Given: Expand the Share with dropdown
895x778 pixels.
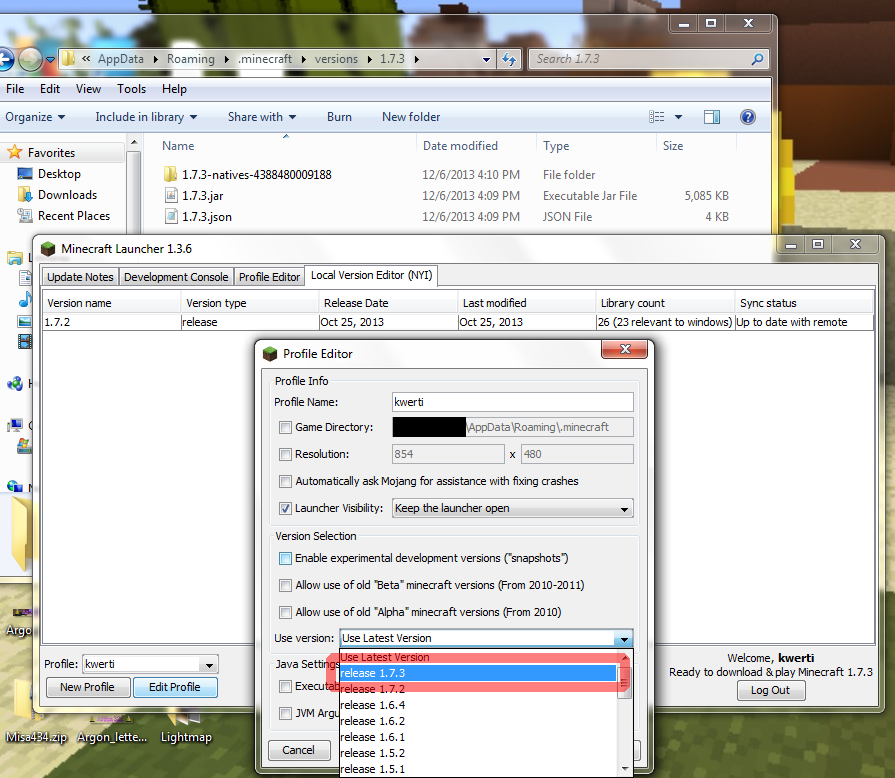Looking at the screenshot, I should coord(262,117).
